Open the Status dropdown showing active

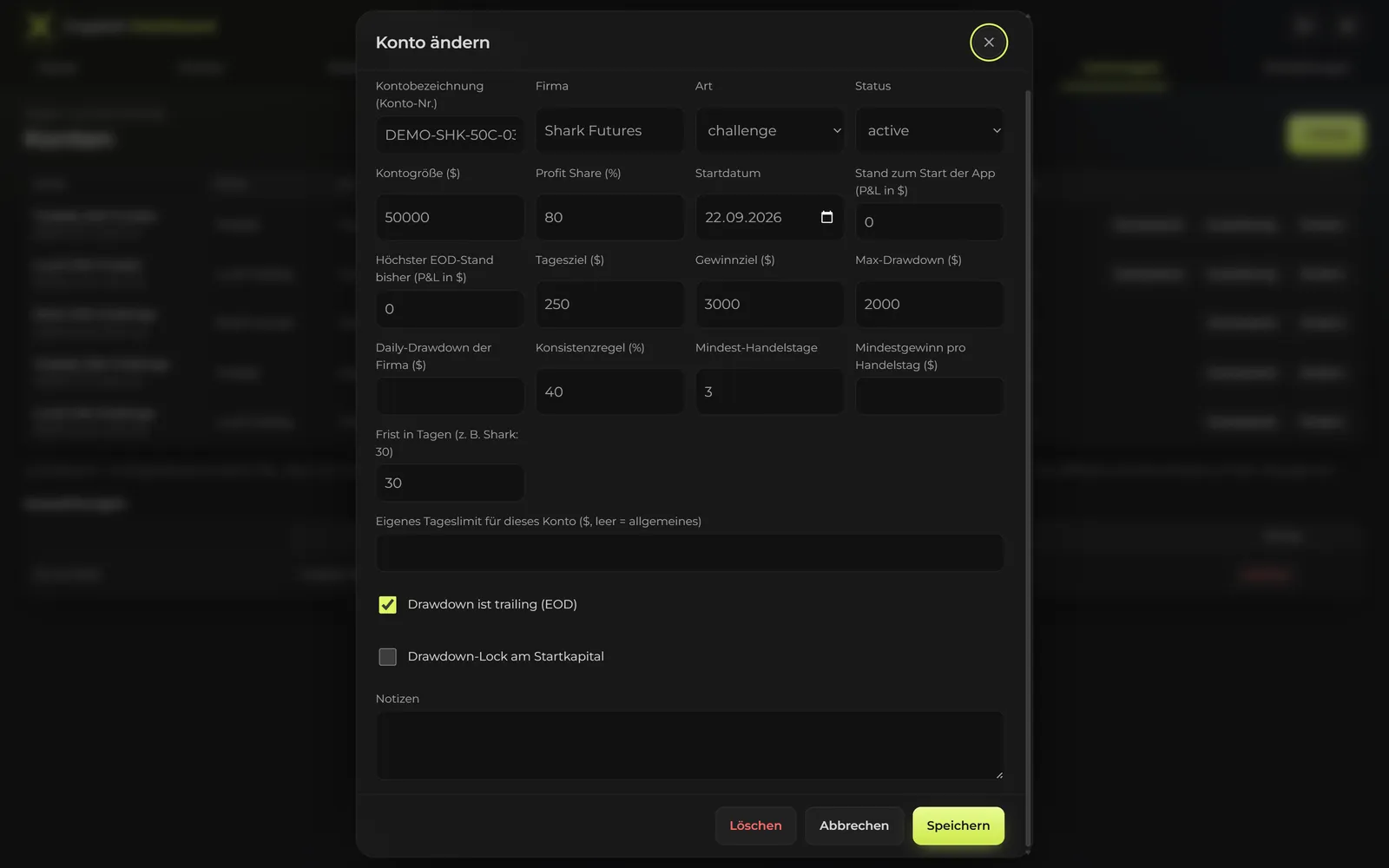[930, 130]
